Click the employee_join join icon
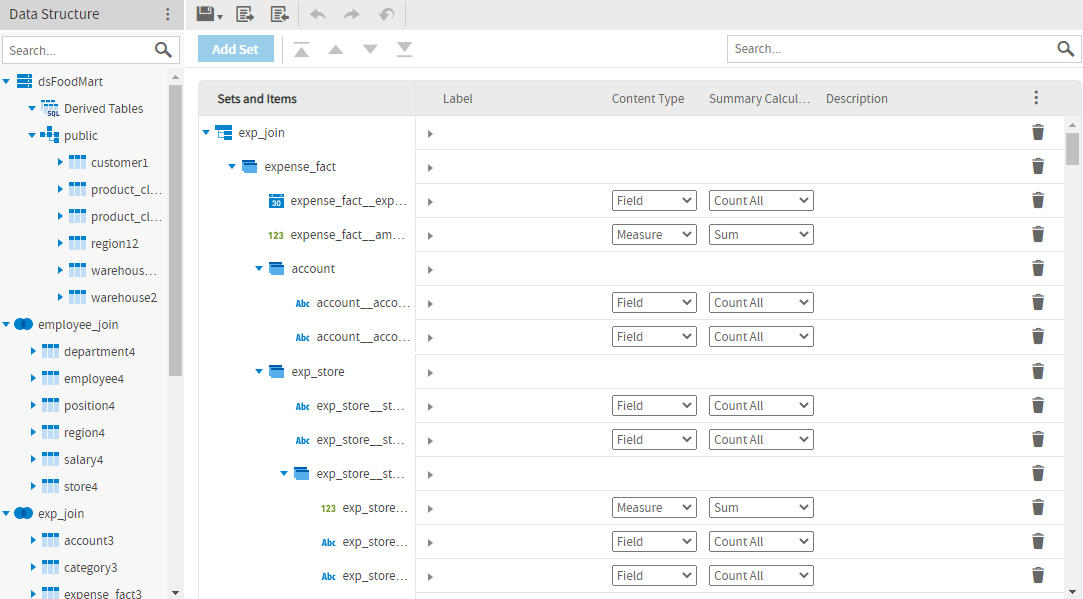This screenshot has height=599, width=1083. coord(23,324)
